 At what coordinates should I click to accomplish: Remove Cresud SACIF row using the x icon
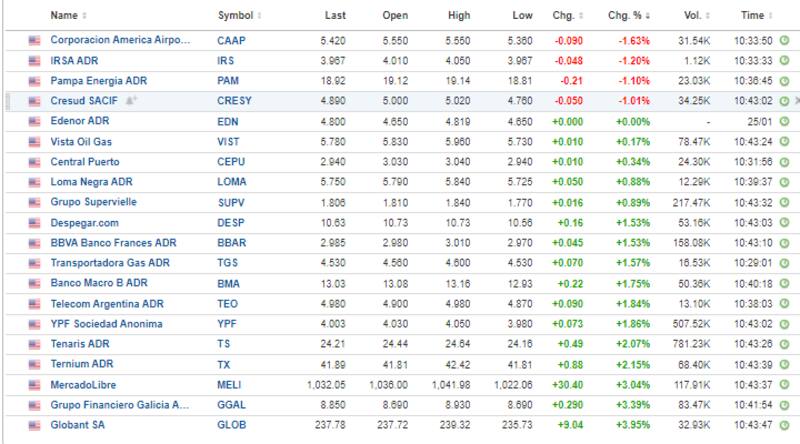tap(796, 101)
